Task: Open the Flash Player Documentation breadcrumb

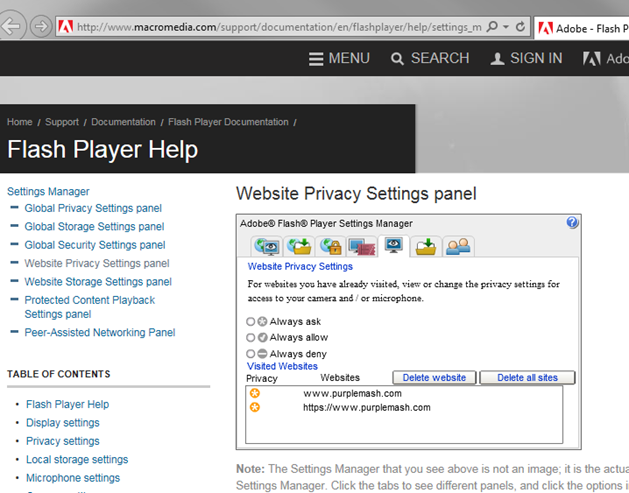Action: coord(228,122)
